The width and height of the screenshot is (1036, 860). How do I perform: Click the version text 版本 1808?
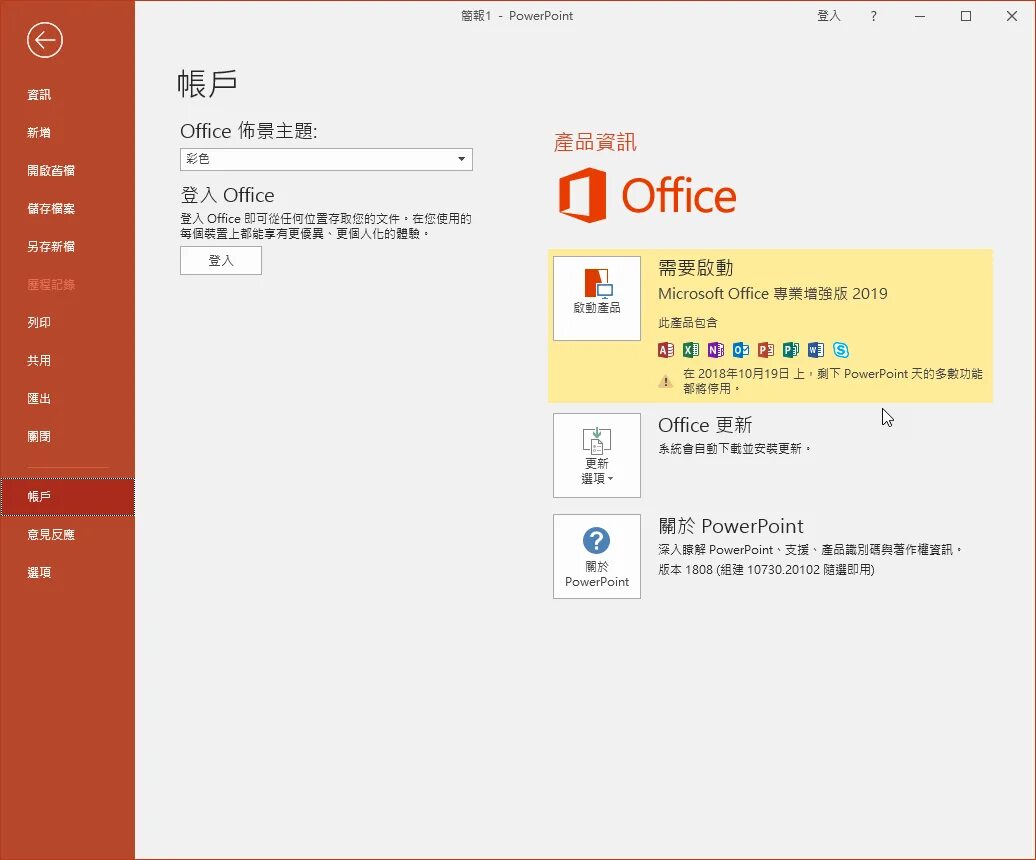click(x=766, y=569)
